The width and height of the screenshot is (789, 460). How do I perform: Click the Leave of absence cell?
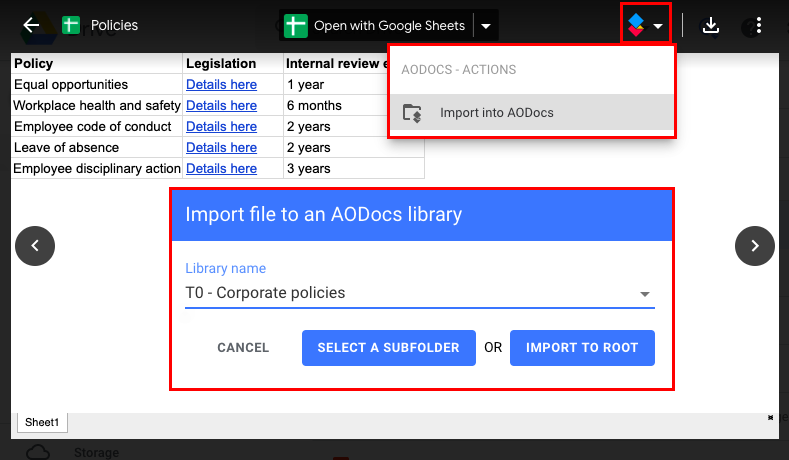click(x=97, y=147)
